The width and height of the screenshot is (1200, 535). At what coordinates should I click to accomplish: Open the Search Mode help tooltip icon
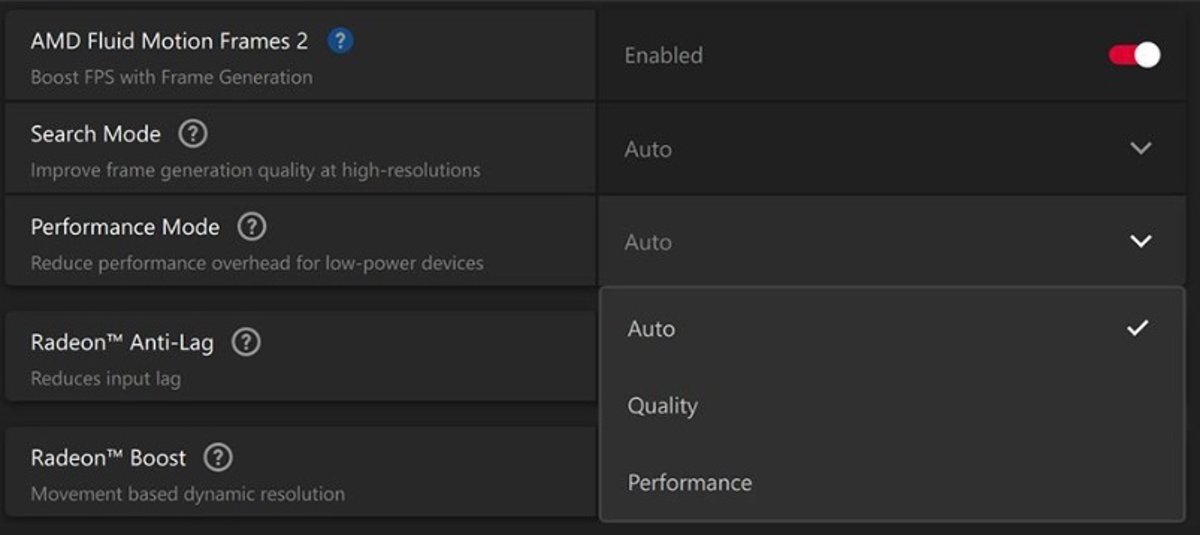click(192, 134)
